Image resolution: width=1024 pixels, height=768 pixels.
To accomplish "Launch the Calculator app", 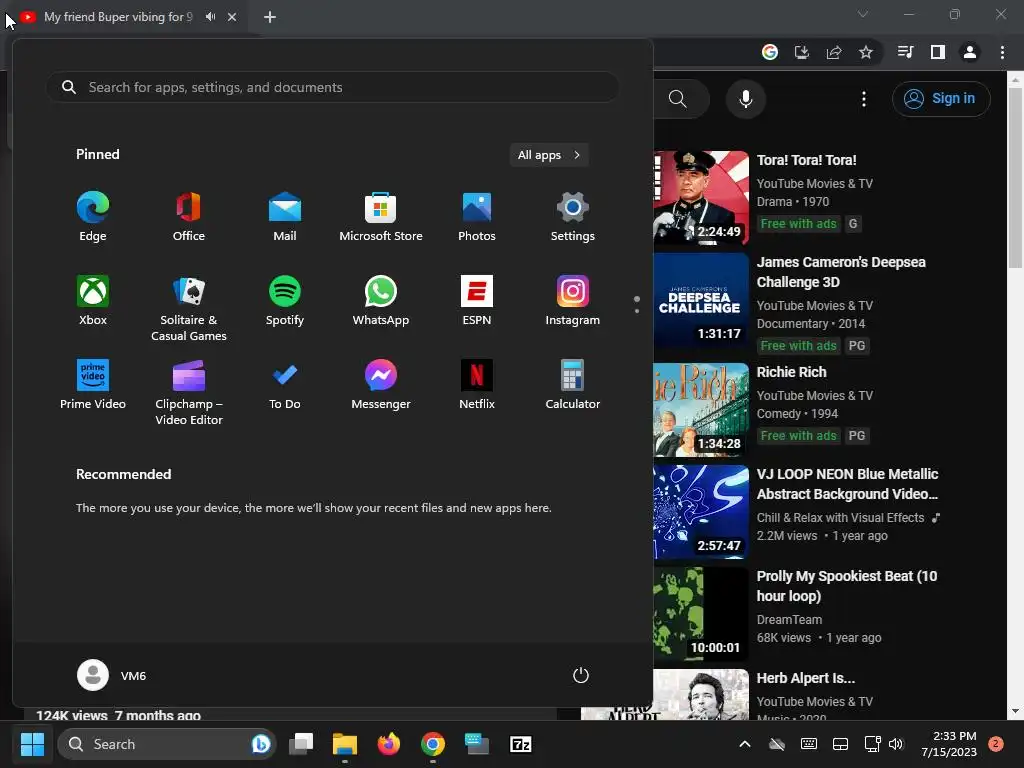I will (x=573, y=385).
